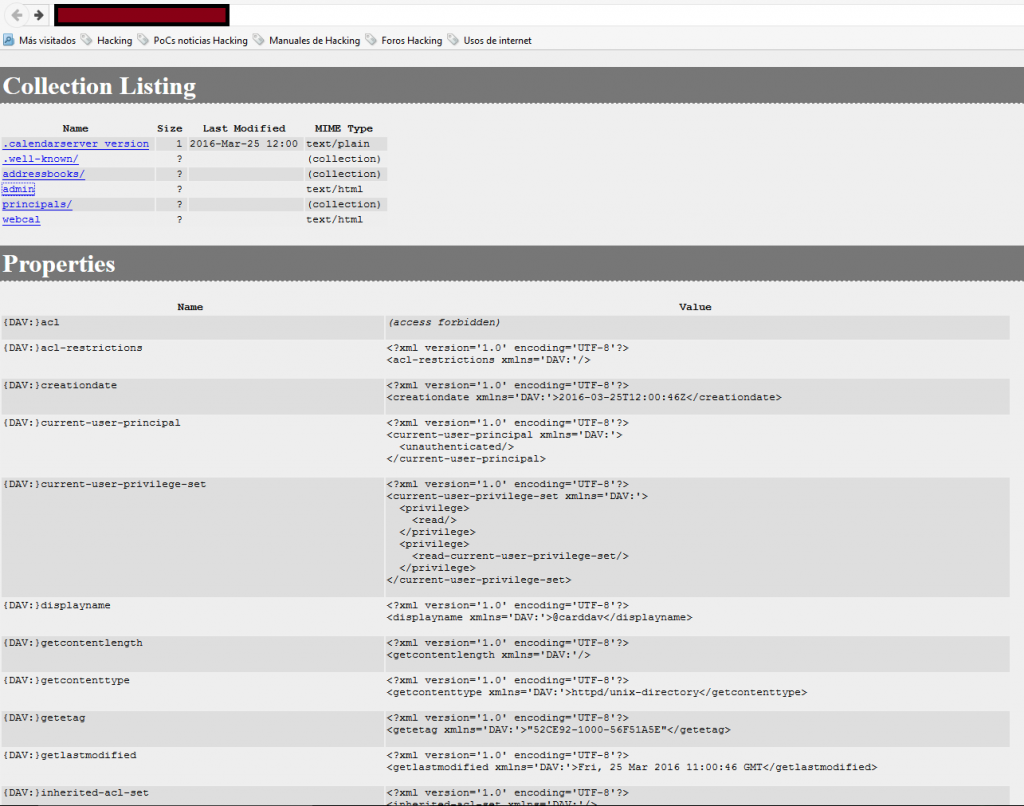Follow the webcal link
The height and width of the screenshot is (806, 1024).
pos(21,219)
